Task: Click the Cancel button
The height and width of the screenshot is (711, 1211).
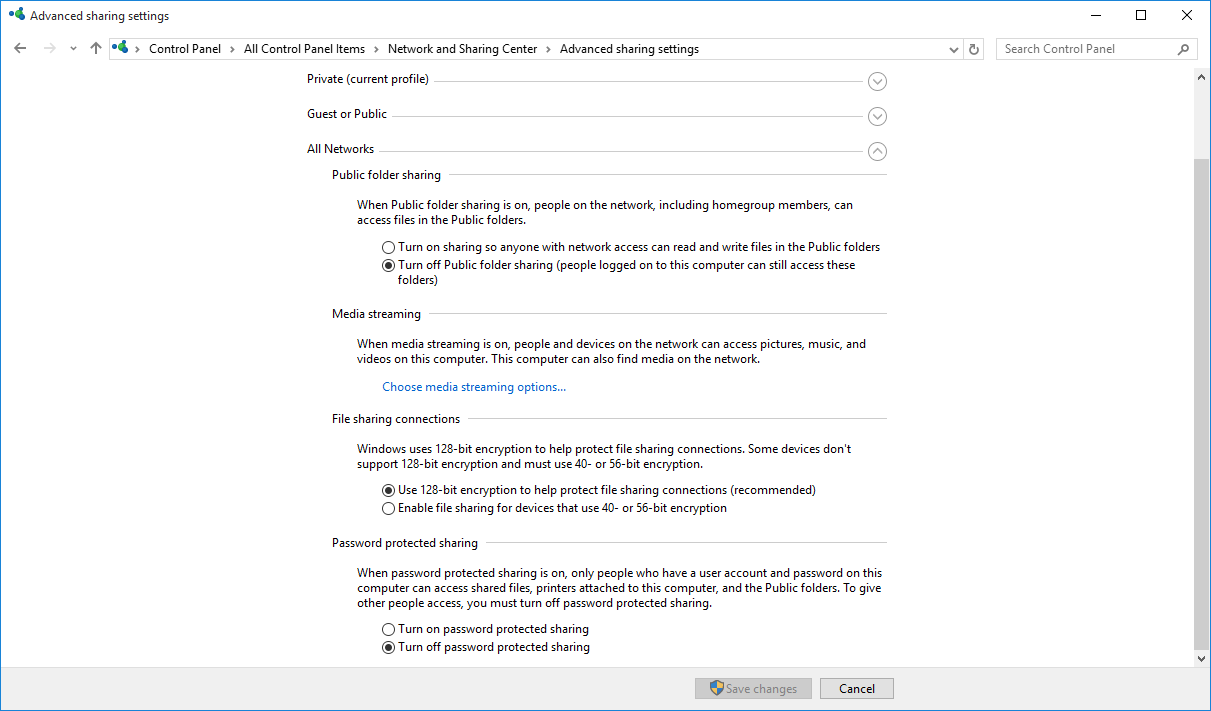Action: click(856, 689)
